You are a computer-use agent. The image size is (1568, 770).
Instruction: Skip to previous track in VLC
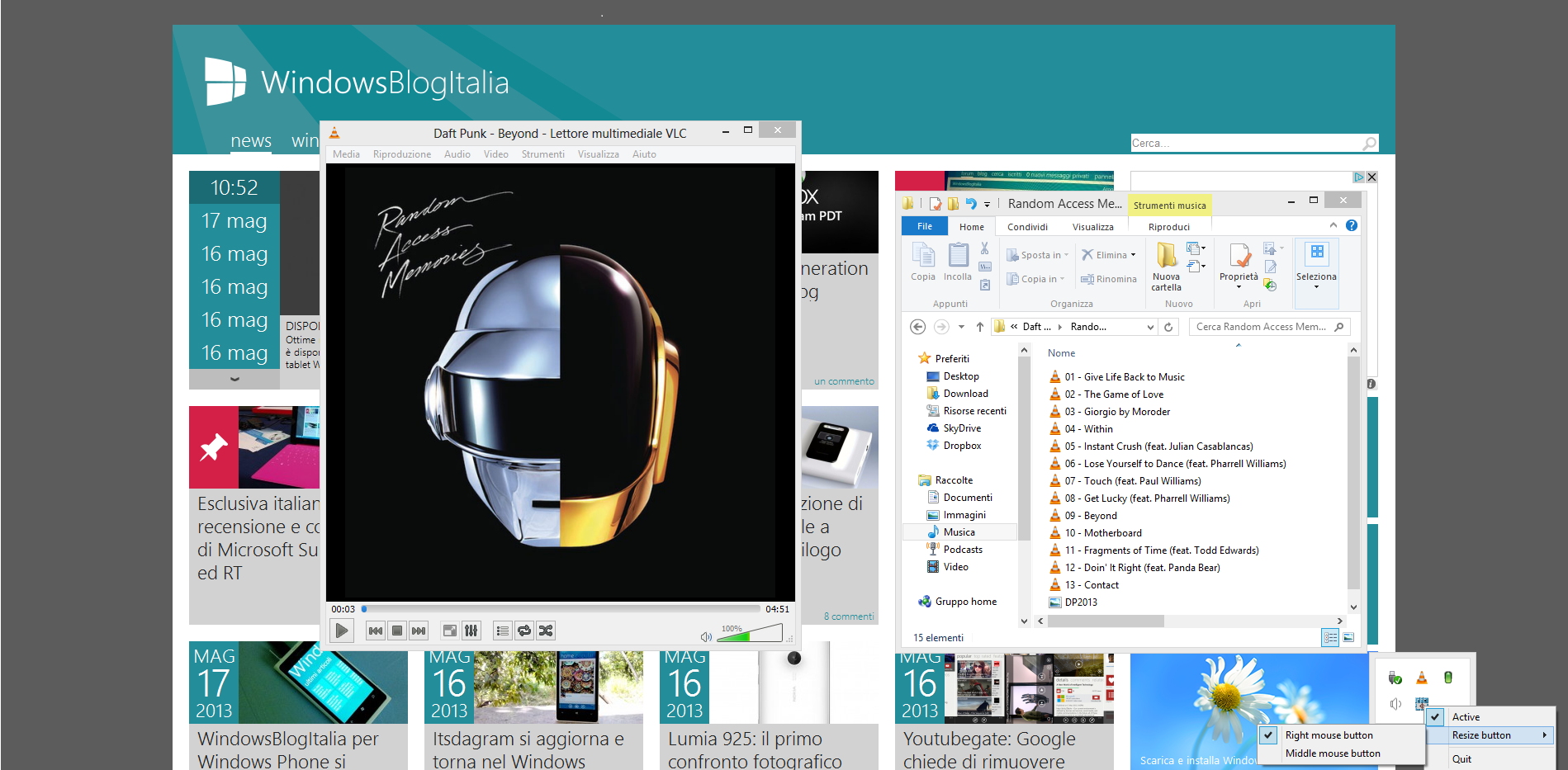click(376, 631)
